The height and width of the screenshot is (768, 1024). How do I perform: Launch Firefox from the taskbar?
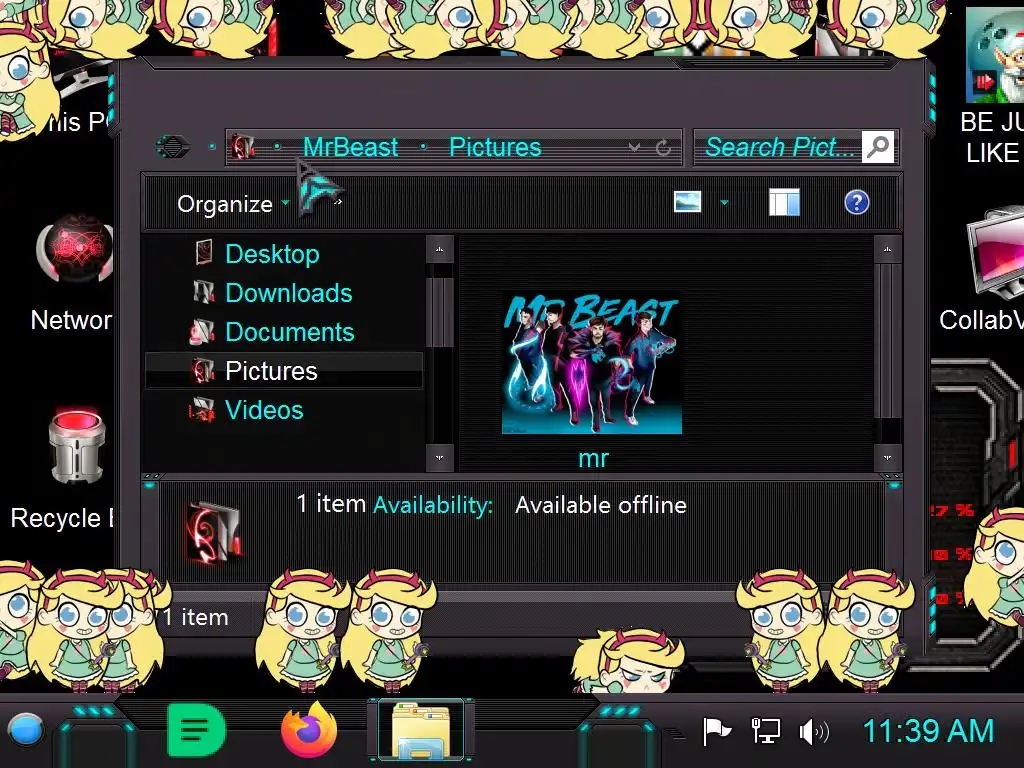pos(309,730)
